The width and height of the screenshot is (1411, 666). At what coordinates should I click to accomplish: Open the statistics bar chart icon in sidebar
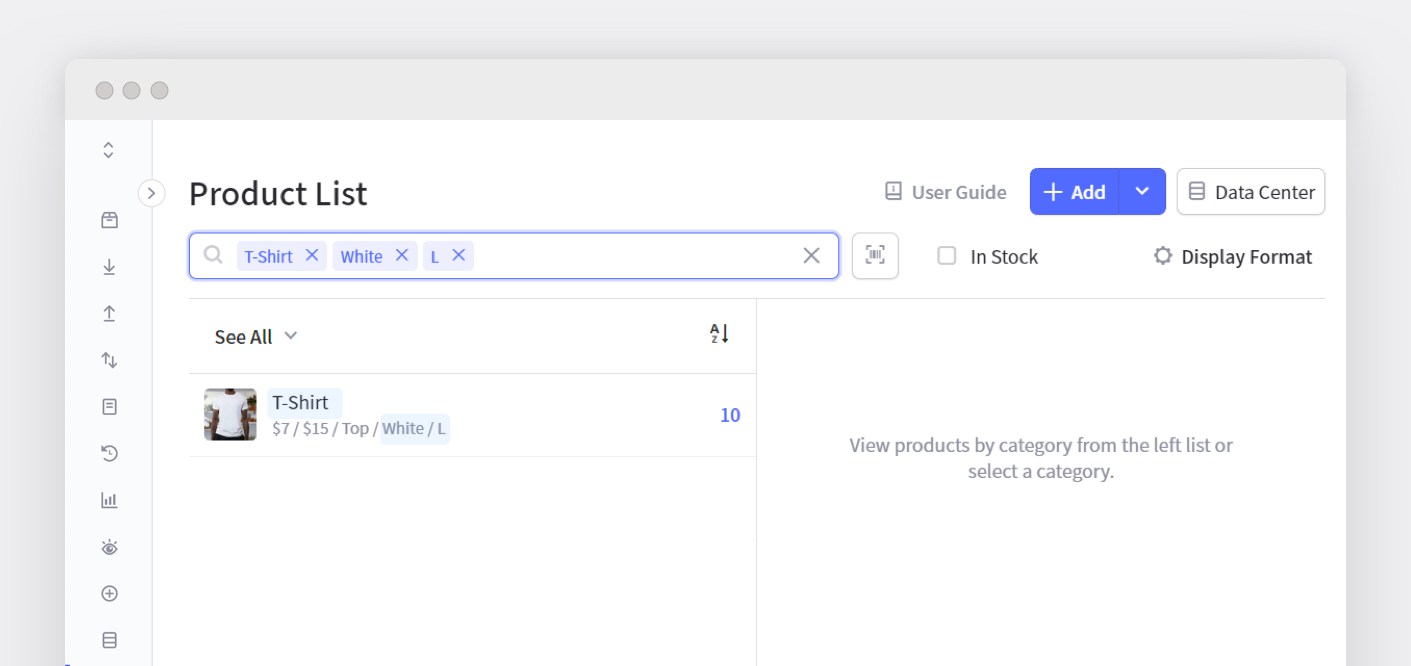point(109,499)
